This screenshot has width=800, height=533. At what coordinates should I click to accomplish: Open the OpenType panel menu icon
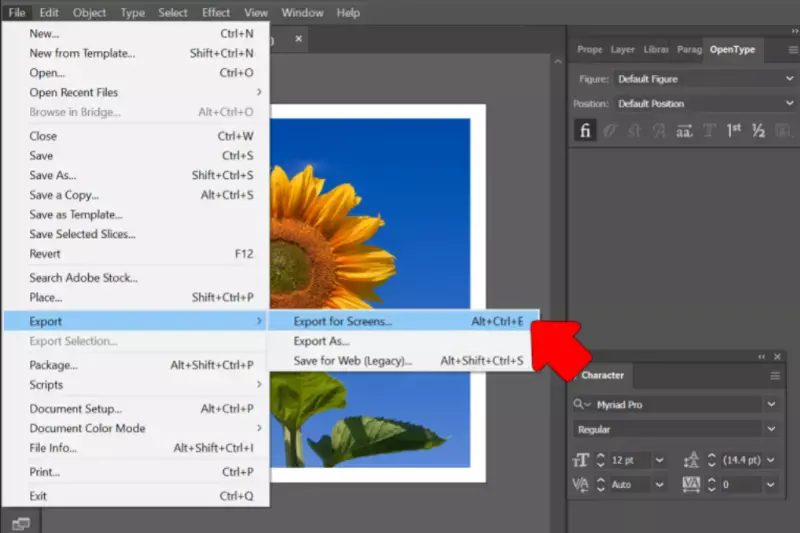pyautogui.click(x=793, y=49)
